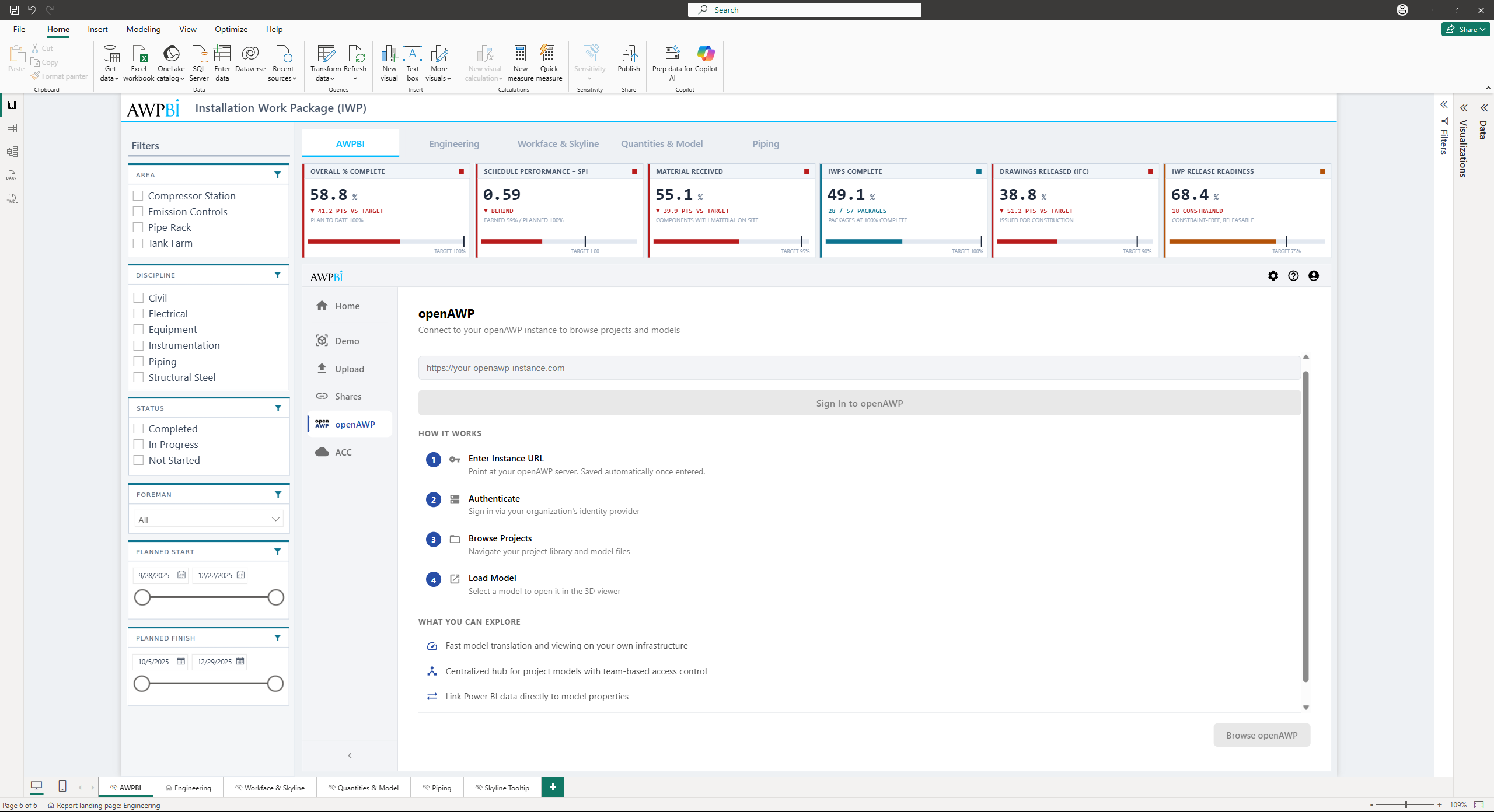Open the Foreman All dropdown
The image size is (1494, 812).
coord(209,519)
